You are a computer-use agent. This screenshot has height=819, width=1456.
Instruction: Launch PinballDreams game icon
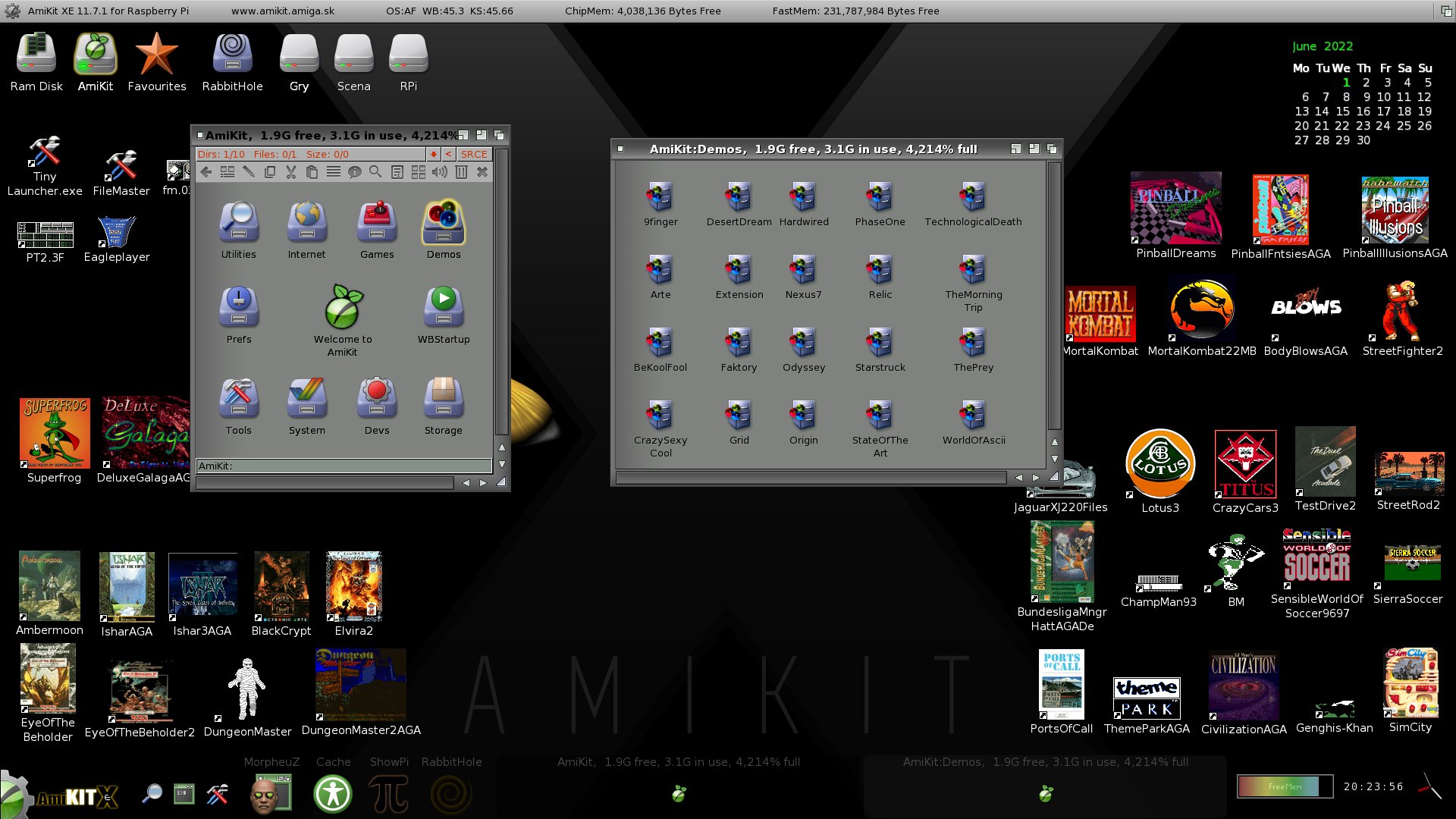click(1176, 215)
